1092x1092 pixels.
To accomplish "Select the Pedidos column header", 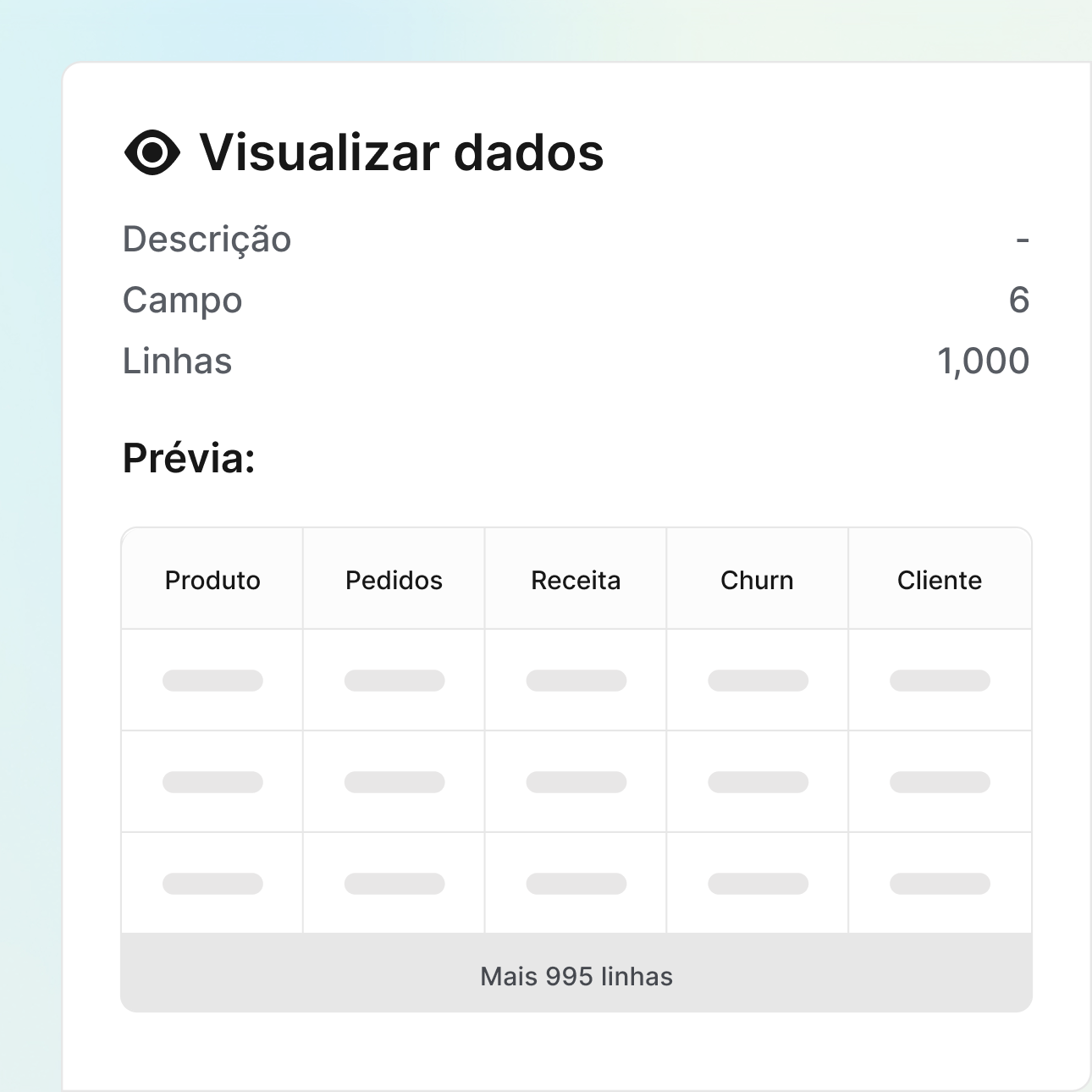I will point(394,581).
